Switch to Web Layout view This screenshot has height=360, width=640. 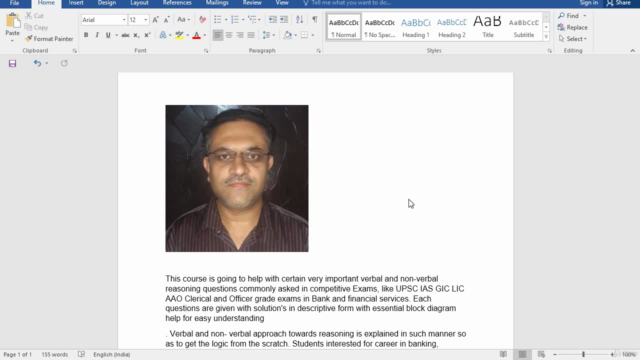(541, 354)
